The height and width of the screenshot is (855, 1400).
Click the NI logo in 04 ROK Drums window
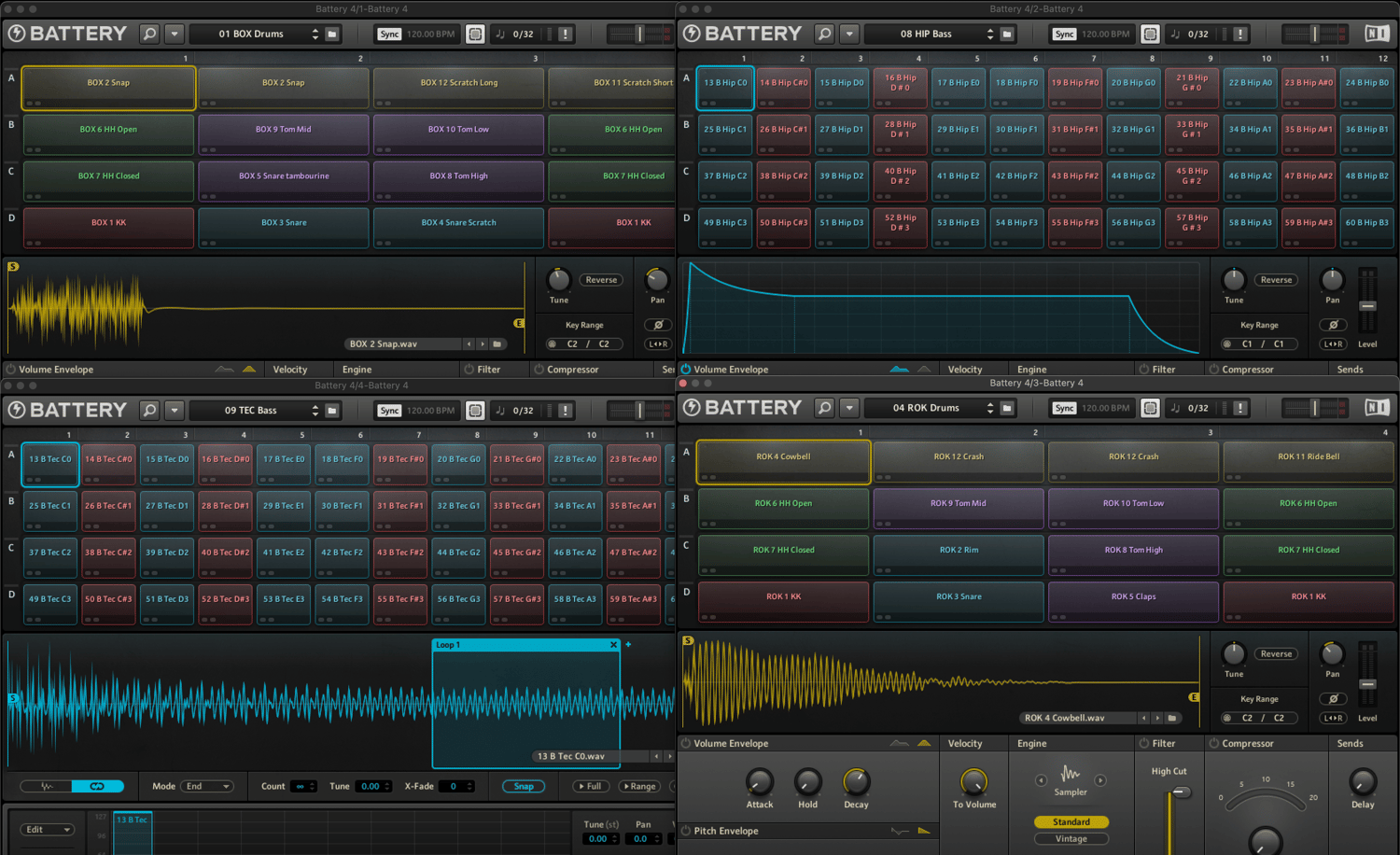[x=1377, y=407]
